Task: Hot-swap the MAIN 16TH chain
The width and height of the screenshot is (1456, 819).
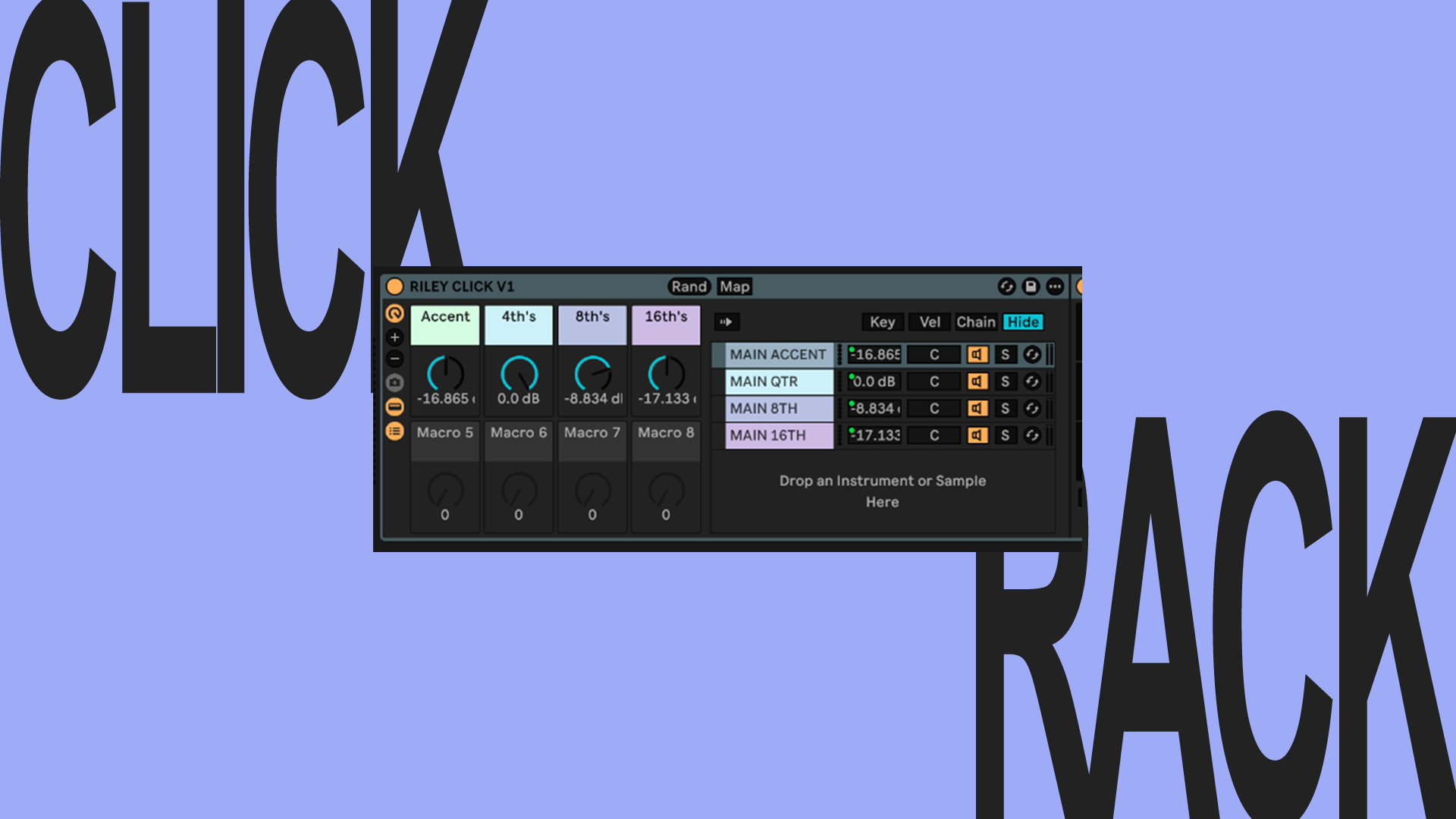Action: (1031, 435)
